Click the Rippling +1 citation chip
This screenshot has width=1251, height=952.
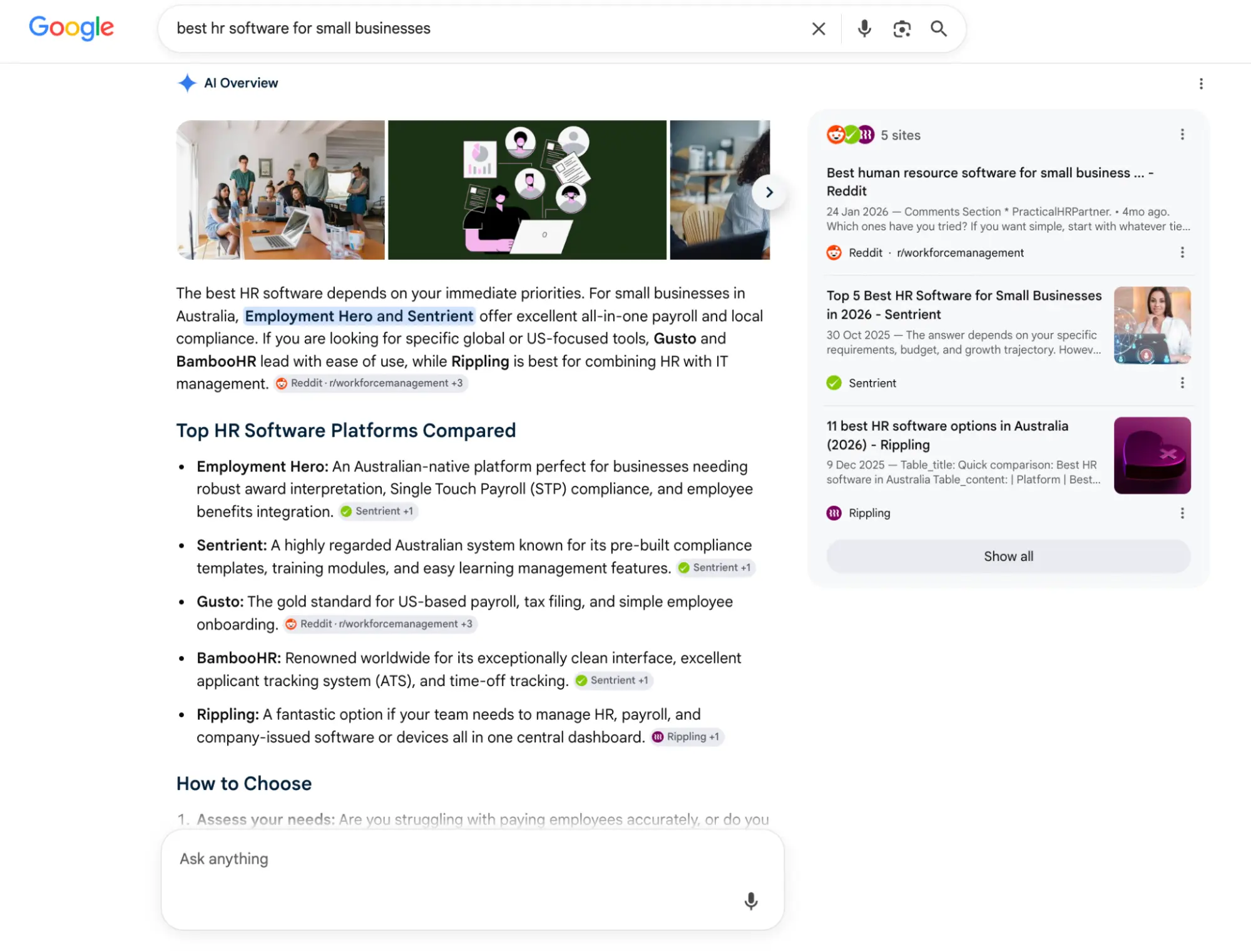[x=687, y=737]
